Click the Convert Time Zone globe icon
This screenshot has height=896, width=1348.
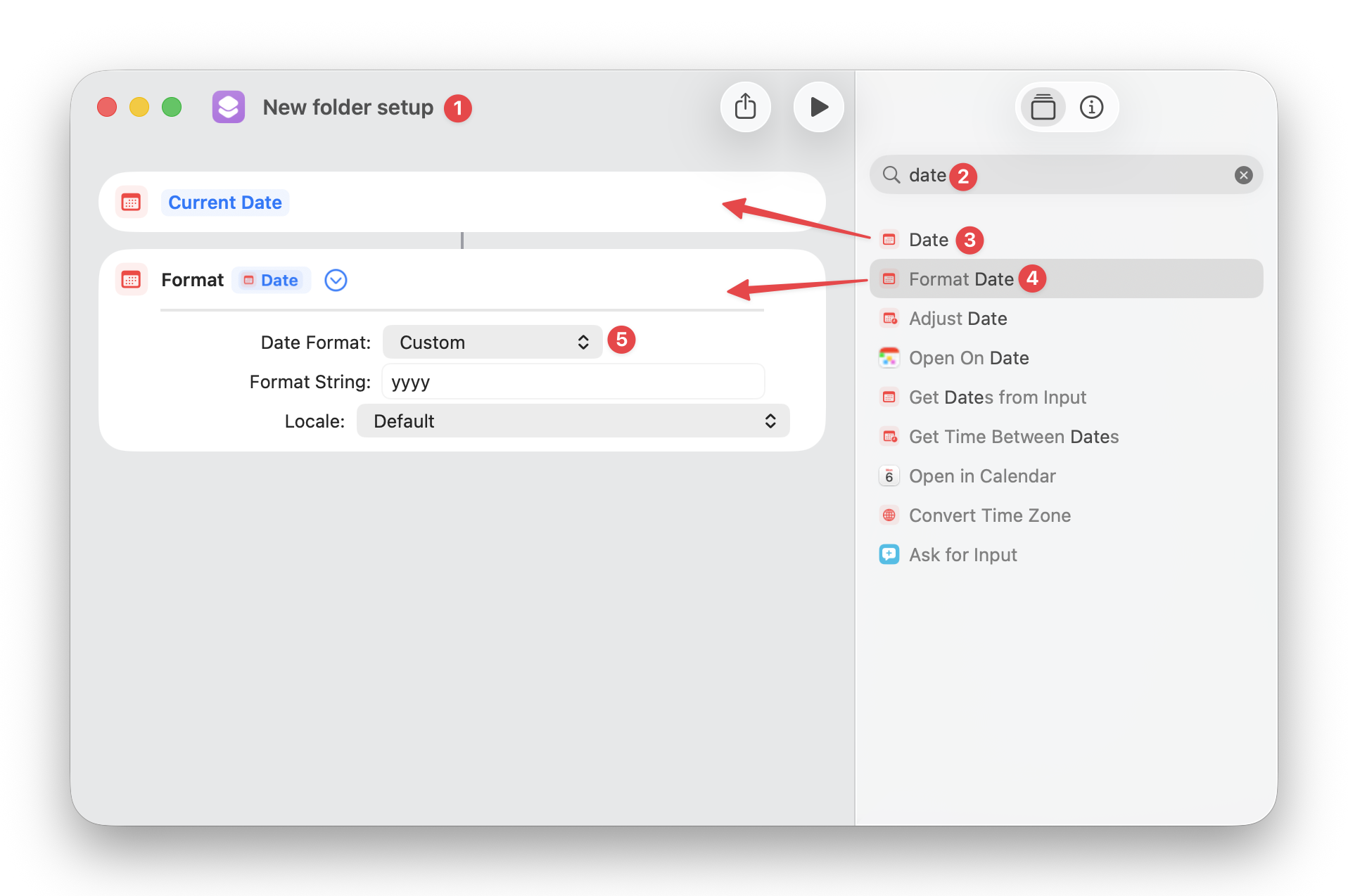tap(889, 515)
